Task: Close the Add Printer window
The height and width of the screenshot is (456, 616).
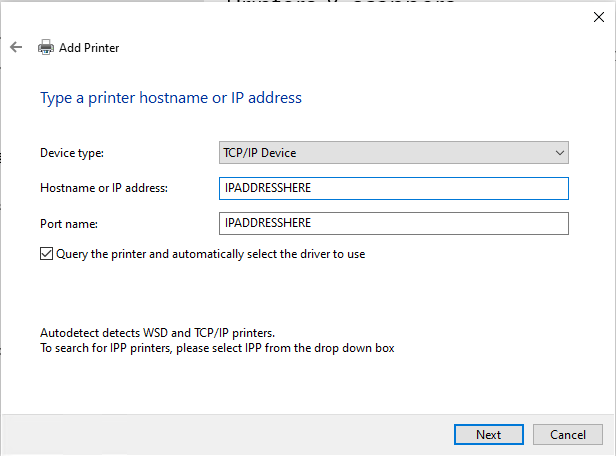Action: click(x=598, y=16)
